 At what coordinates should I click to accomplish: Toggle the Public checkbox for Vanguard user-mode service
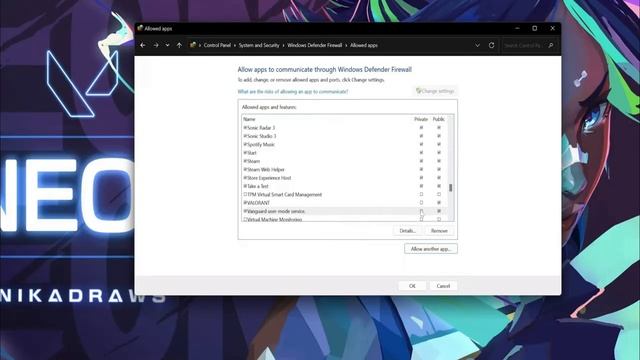[439, 211]
